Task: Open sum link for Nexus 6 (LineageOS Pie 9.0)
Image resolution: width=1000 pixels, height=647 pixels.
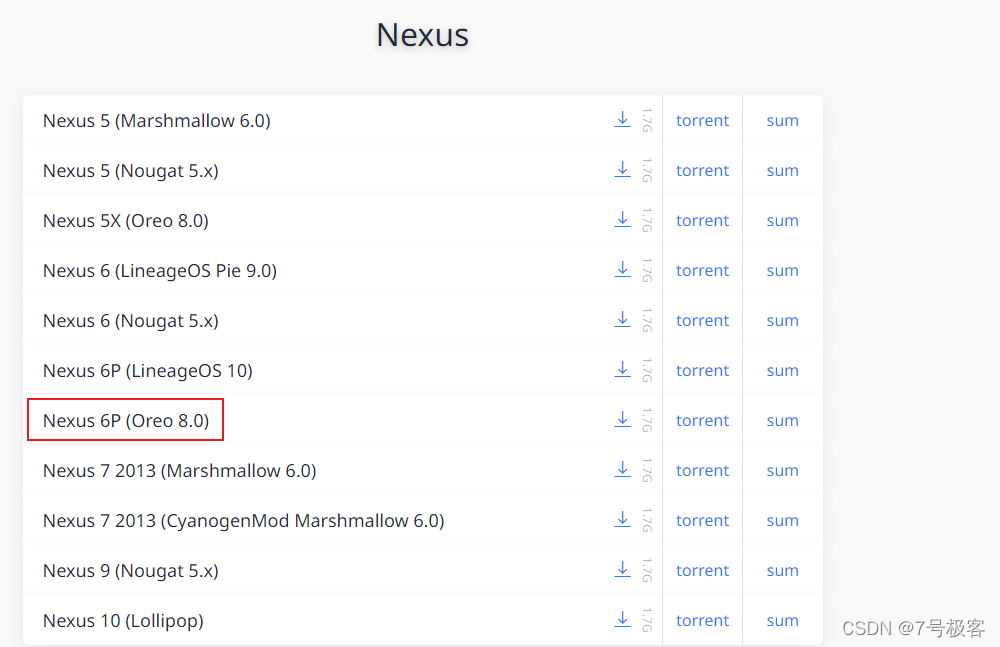Action: tap(783, 271)
